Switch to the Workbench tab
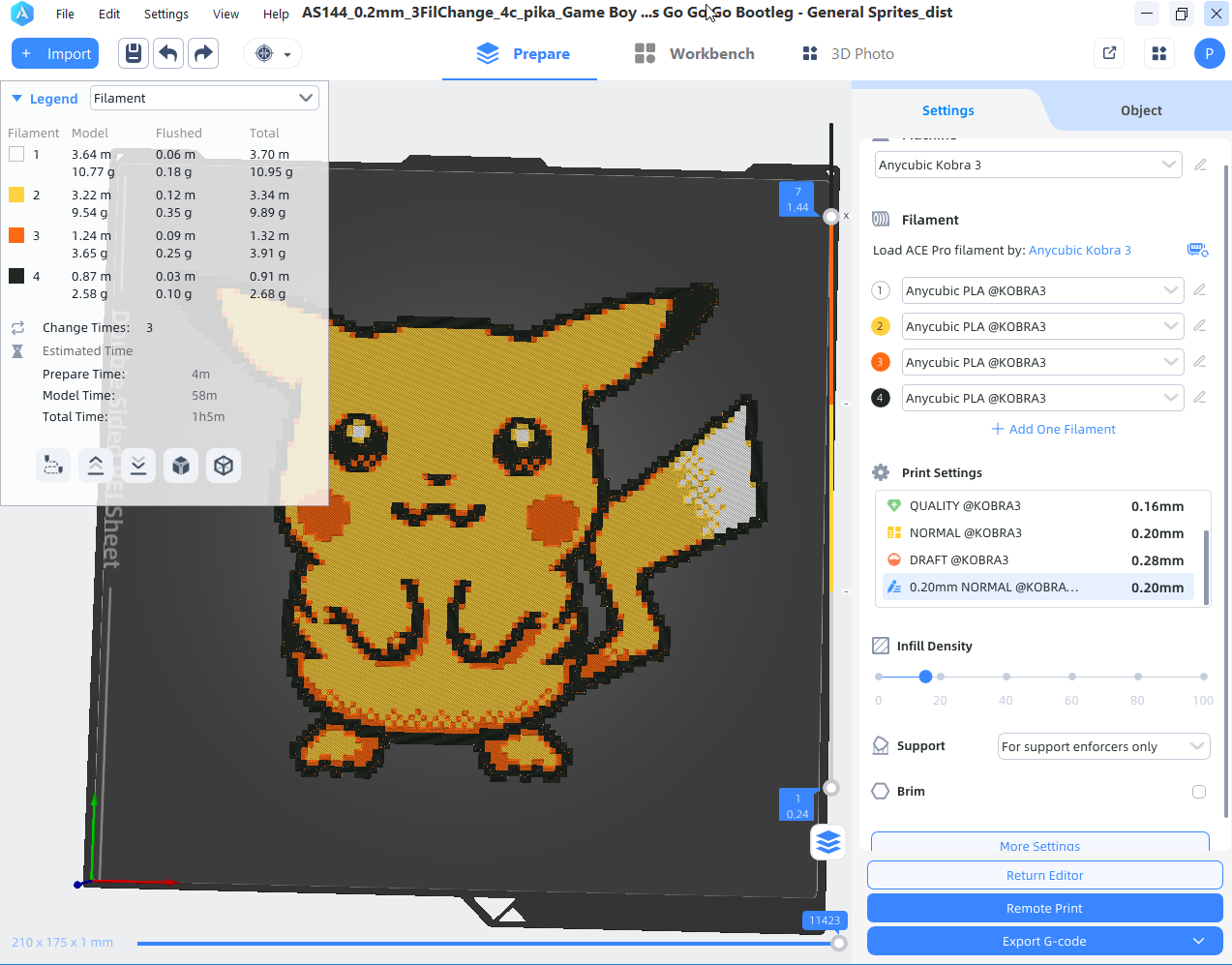The width and height of the screenshot is (1232, 965). 695,54
